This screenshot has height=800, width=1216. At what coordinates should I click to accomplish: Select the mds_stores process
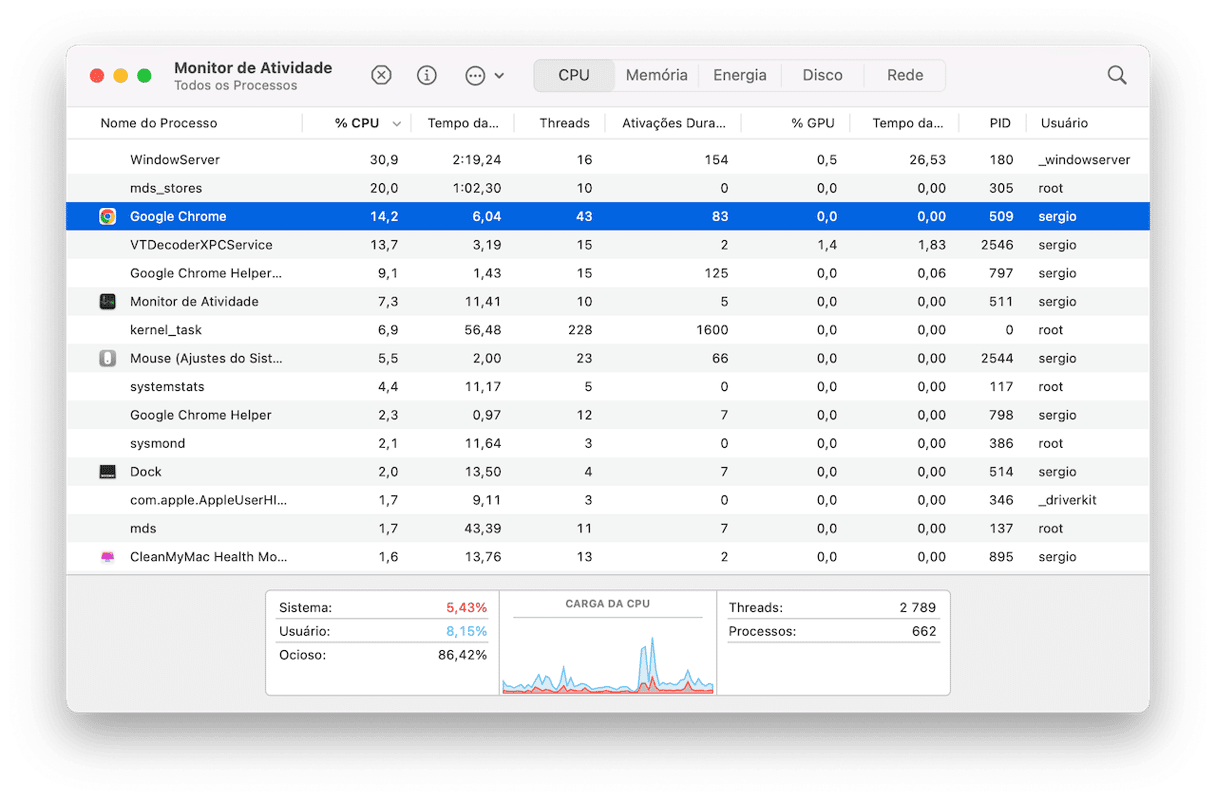[x=608, y=188]
